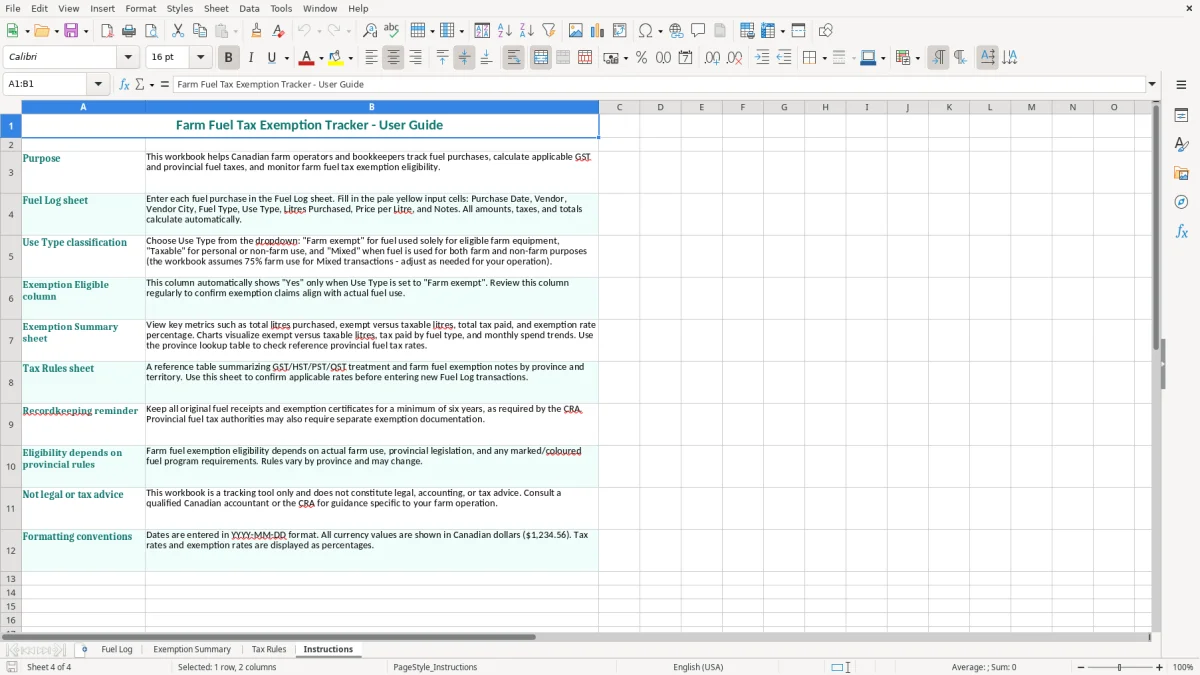1200x675 pixels.
Task: Open Sidebar Gallery panel
Action: coord(1181,174)
